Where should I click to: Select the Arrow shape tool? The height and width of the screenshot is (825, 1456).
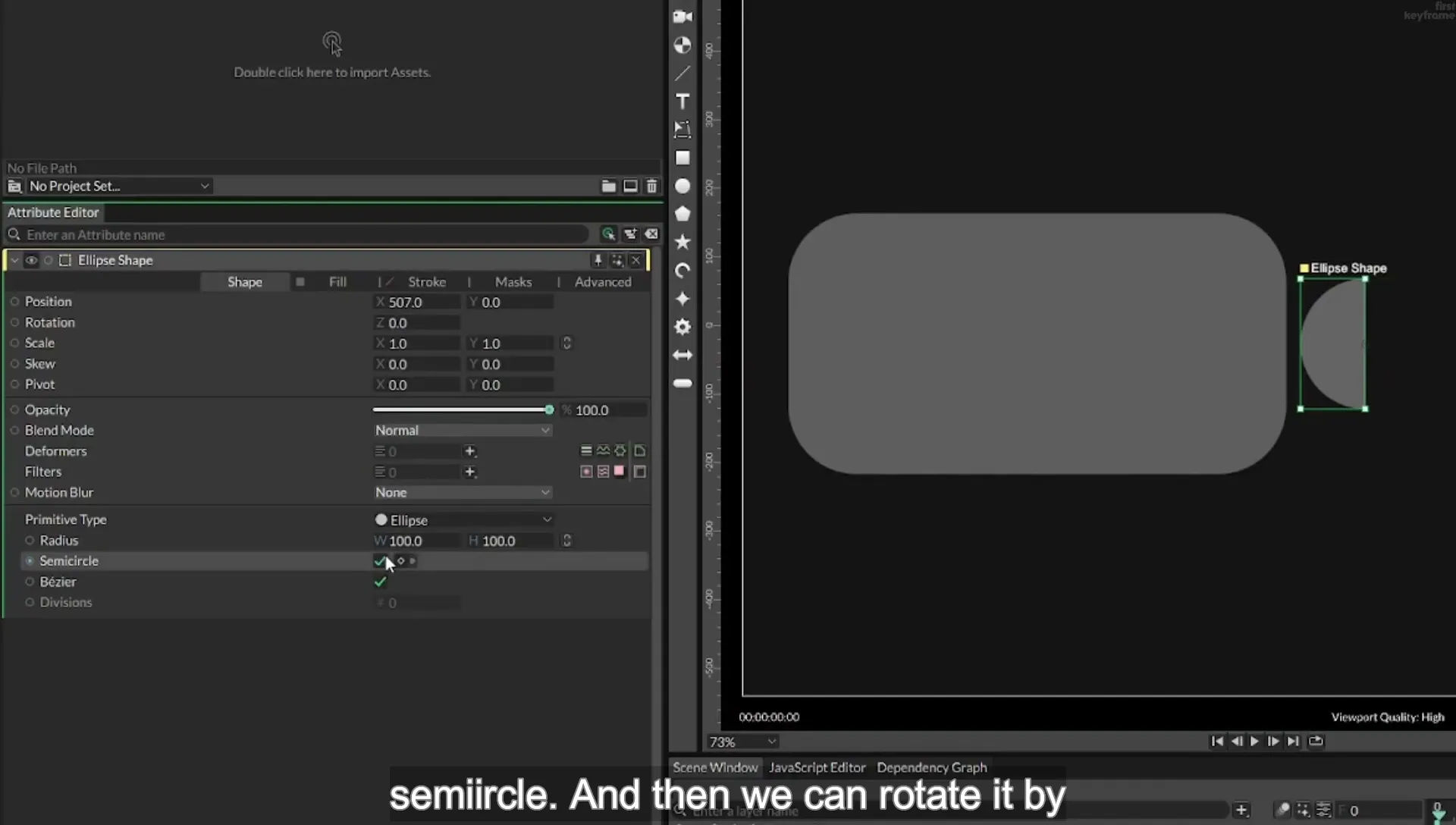[x=682, y=355]
